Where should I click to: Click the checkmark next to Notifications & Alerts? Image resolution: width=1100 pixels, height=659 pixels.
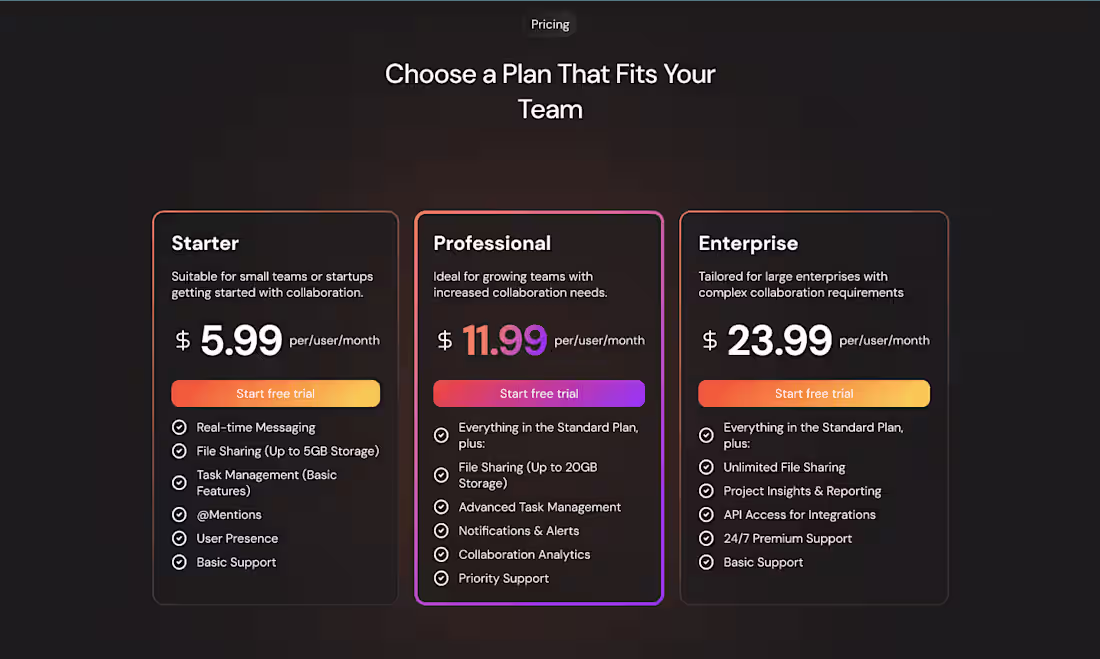click(x=441, y=531)
